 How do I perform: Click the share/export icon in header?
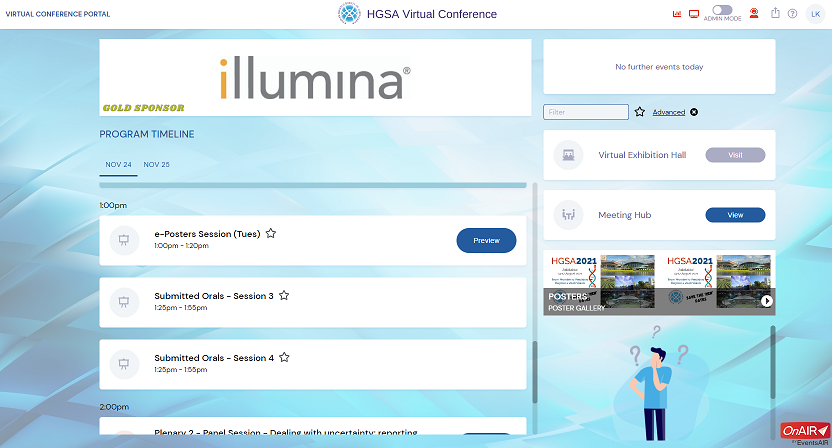pos(775,13)
